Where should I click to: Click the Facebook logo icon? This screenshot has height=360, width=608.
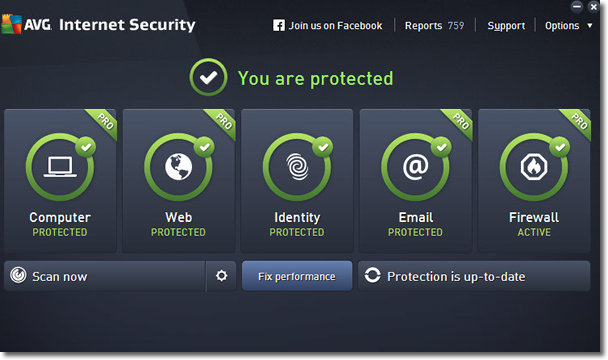pos(278,26)
